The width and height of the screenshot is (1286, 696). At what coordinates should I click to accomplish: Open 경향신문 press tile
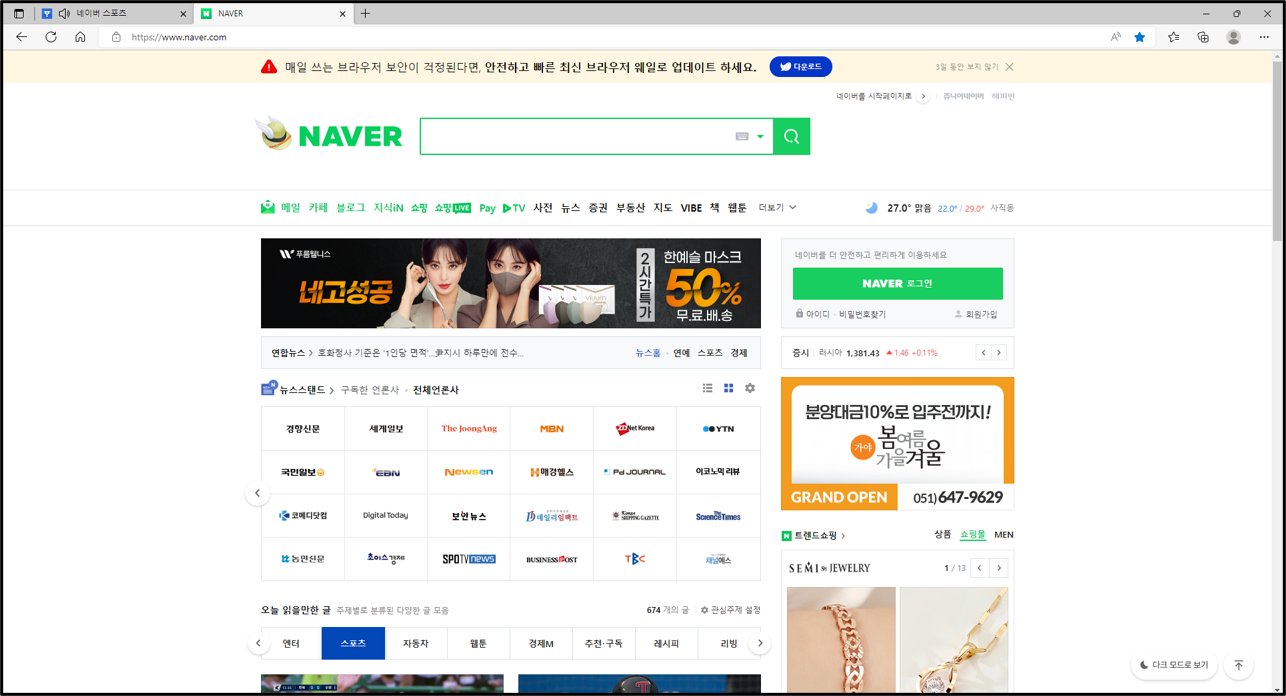coord(303,429)
